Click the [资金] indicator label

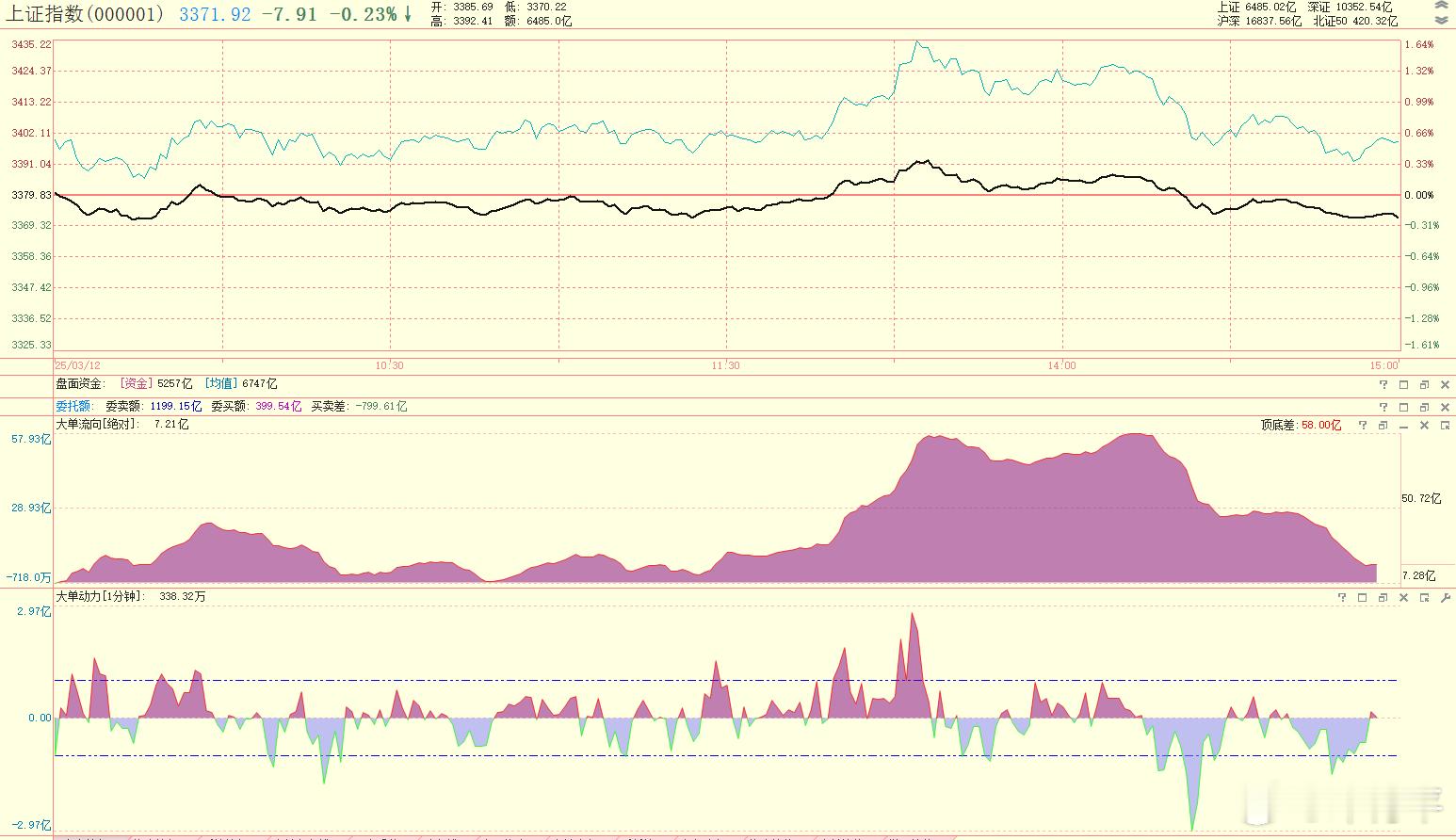137,383
